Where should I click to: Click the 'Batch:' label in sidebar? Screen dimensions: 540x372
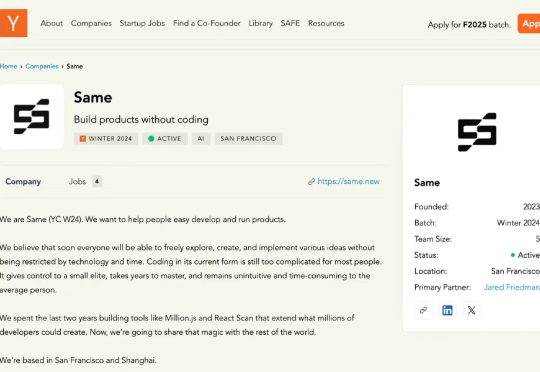tap(425, 223)
